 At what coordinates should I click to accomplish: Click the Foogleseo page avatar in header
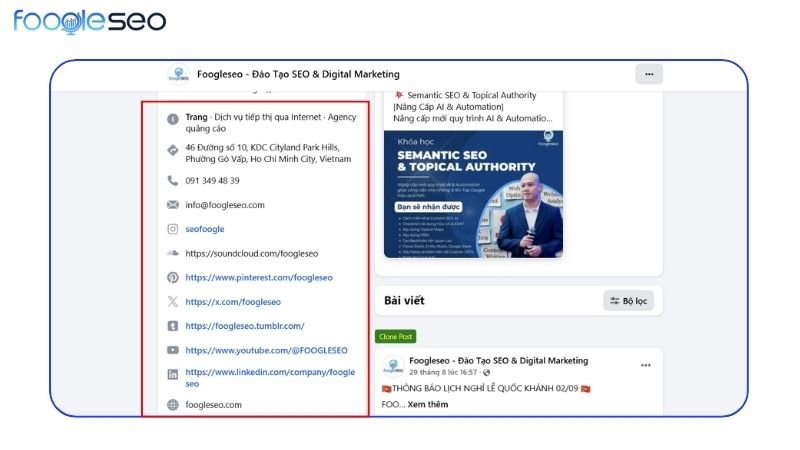179,74
